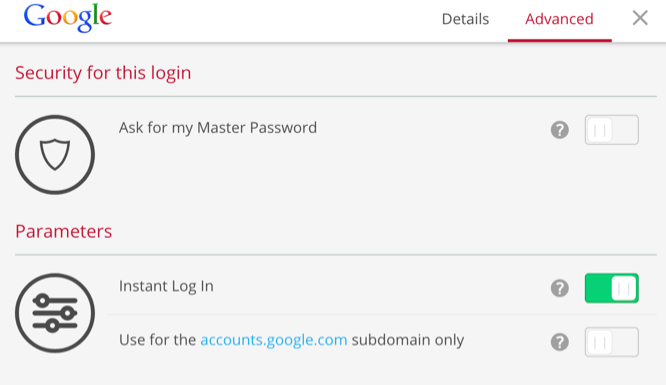
Task: Click the Google logo
Action: click(x=68, y=17)
